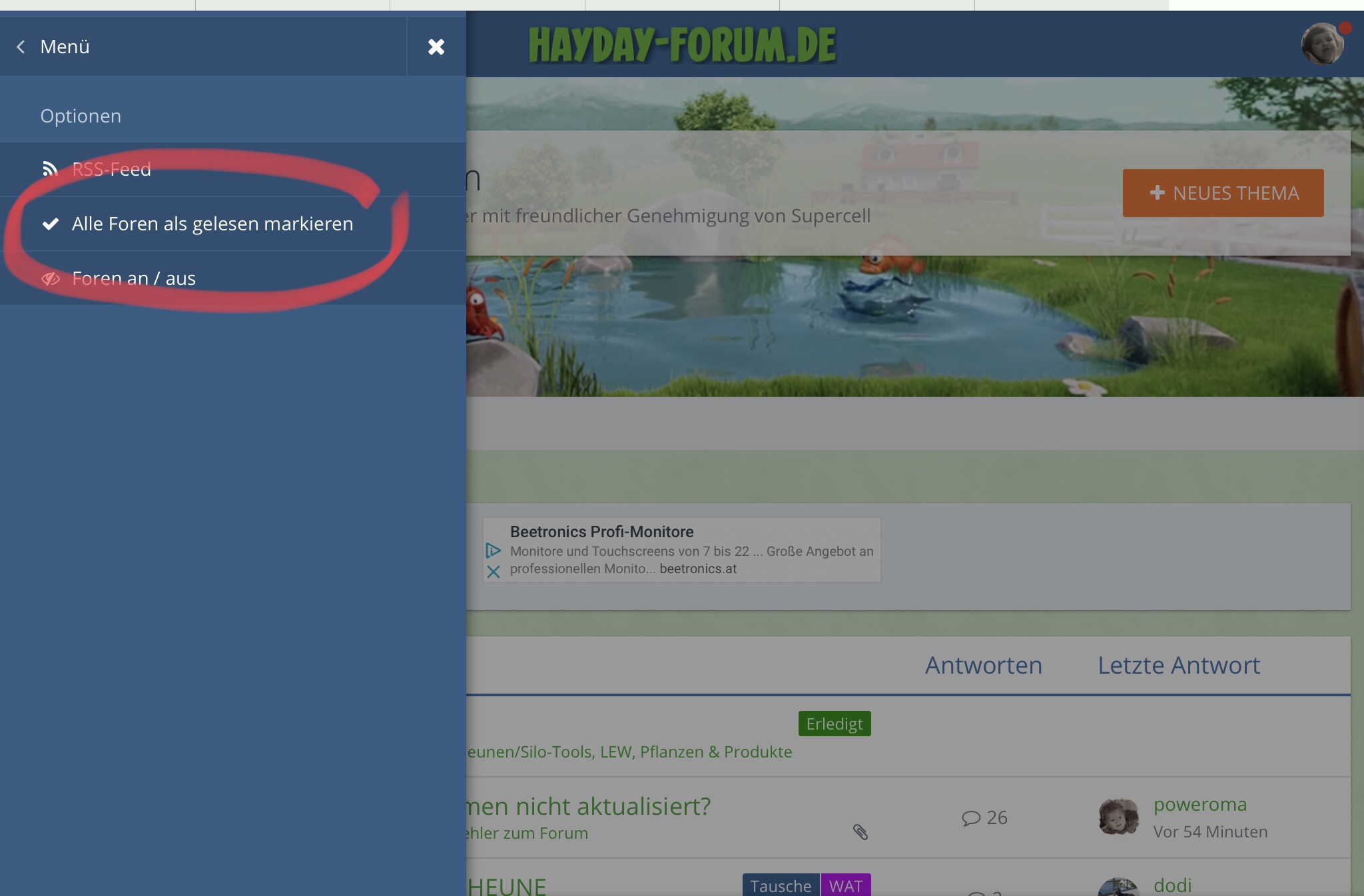The image size is (1364, 896).
Task: Sort by the Antworten column header
Action: (x=983, y=665)
